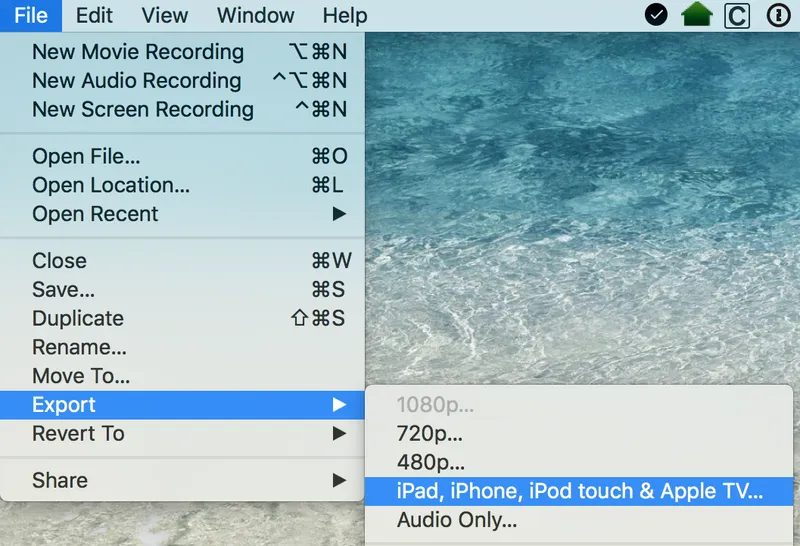
Task: Export as 480p...
Action: [579, 462]
